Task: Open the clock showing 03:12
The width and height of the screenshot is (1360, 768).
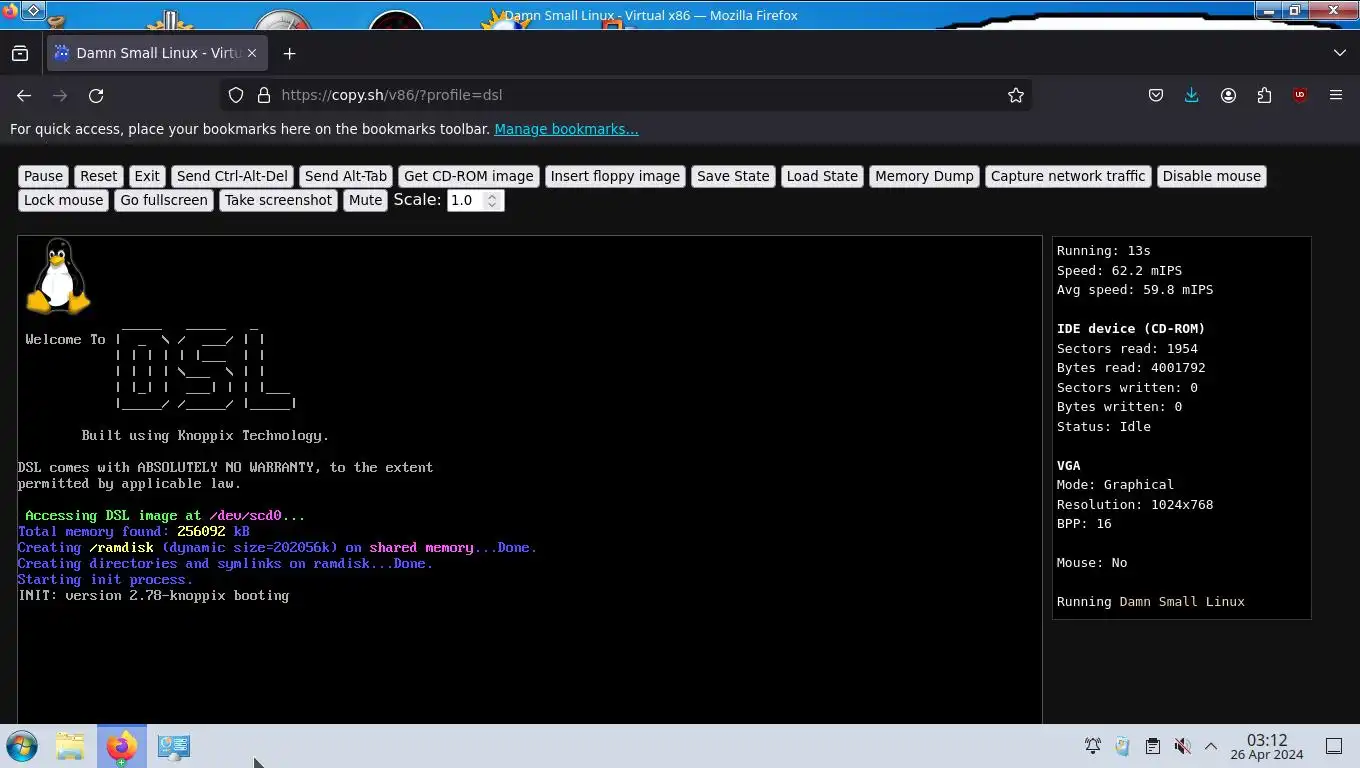Action: coord(1266,746)
